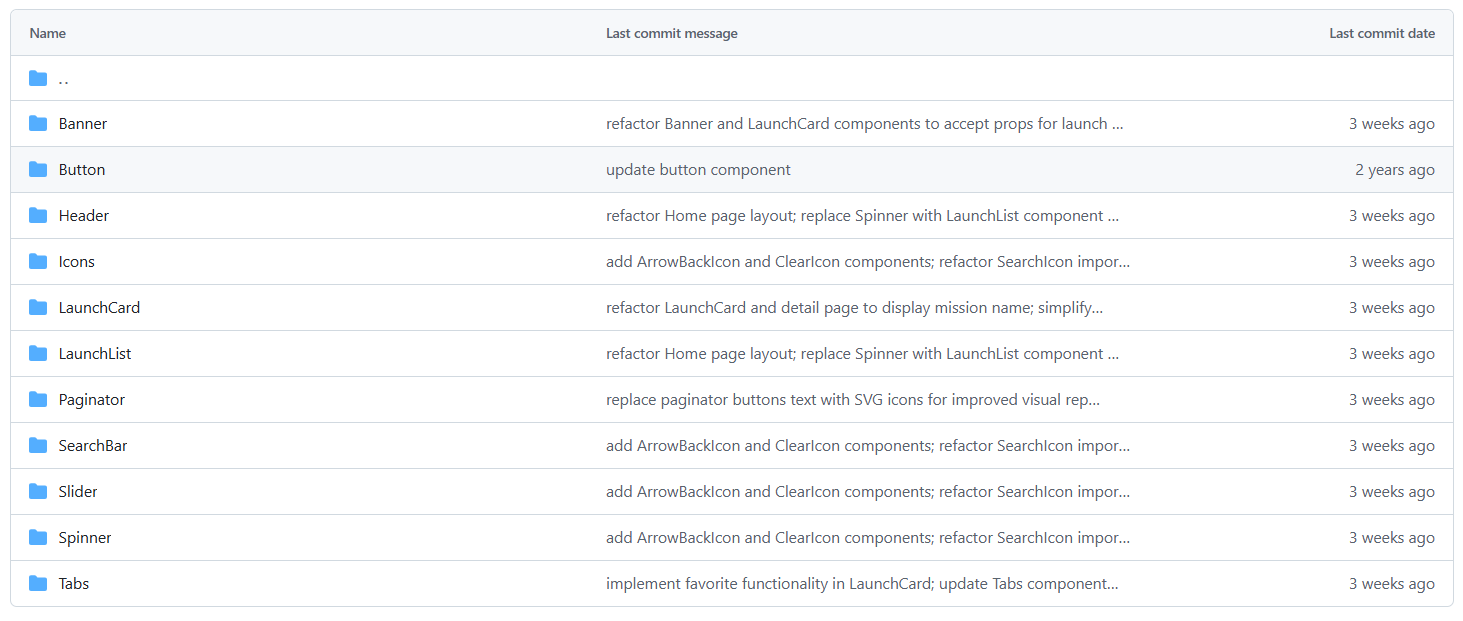Open the Banner row commit message link

click(x=864, y=124)
